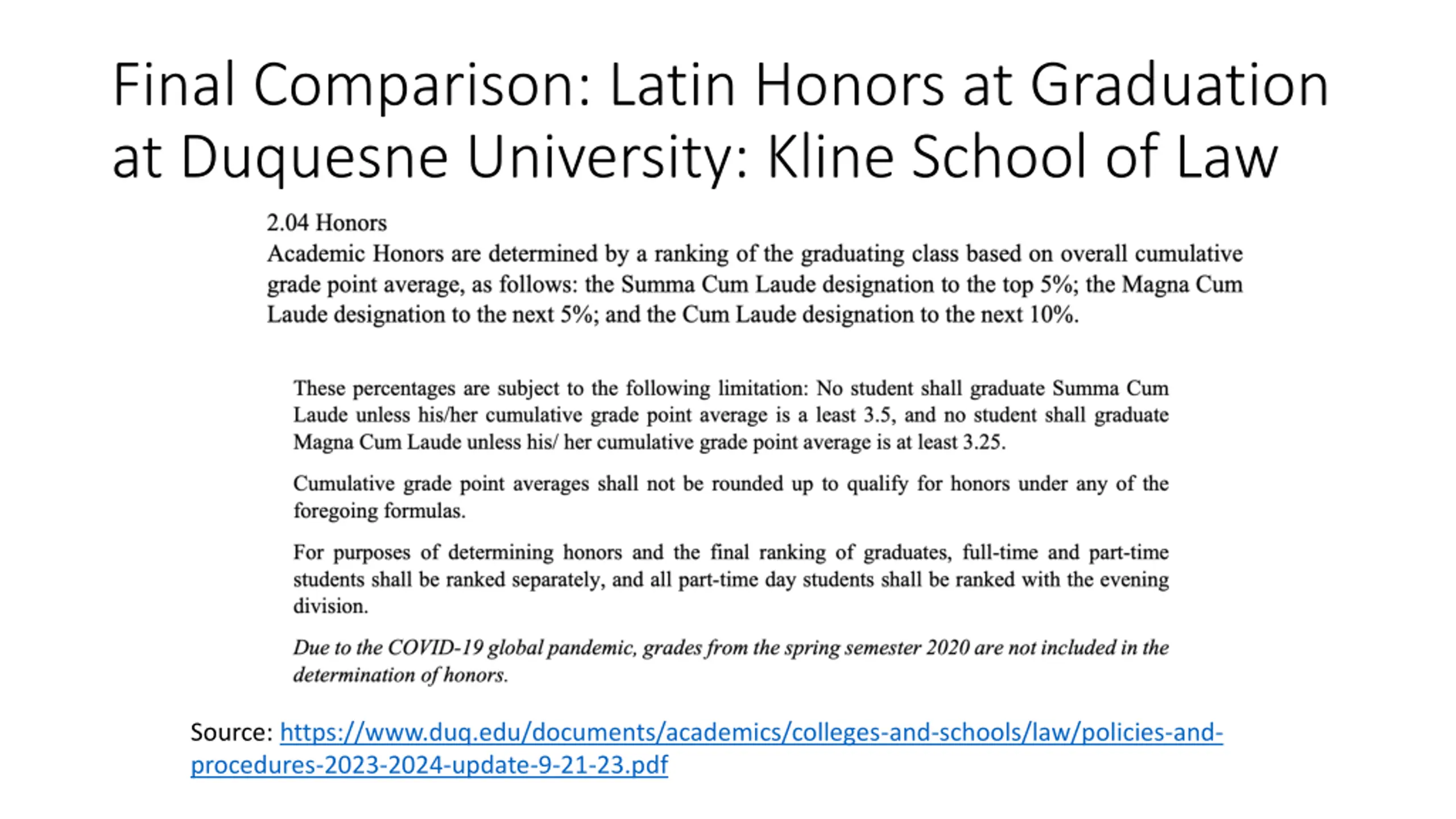The image size is (1456, 819).
Task: Click the "2.04 Honors" section heading
Action: (x=326, y=223)
